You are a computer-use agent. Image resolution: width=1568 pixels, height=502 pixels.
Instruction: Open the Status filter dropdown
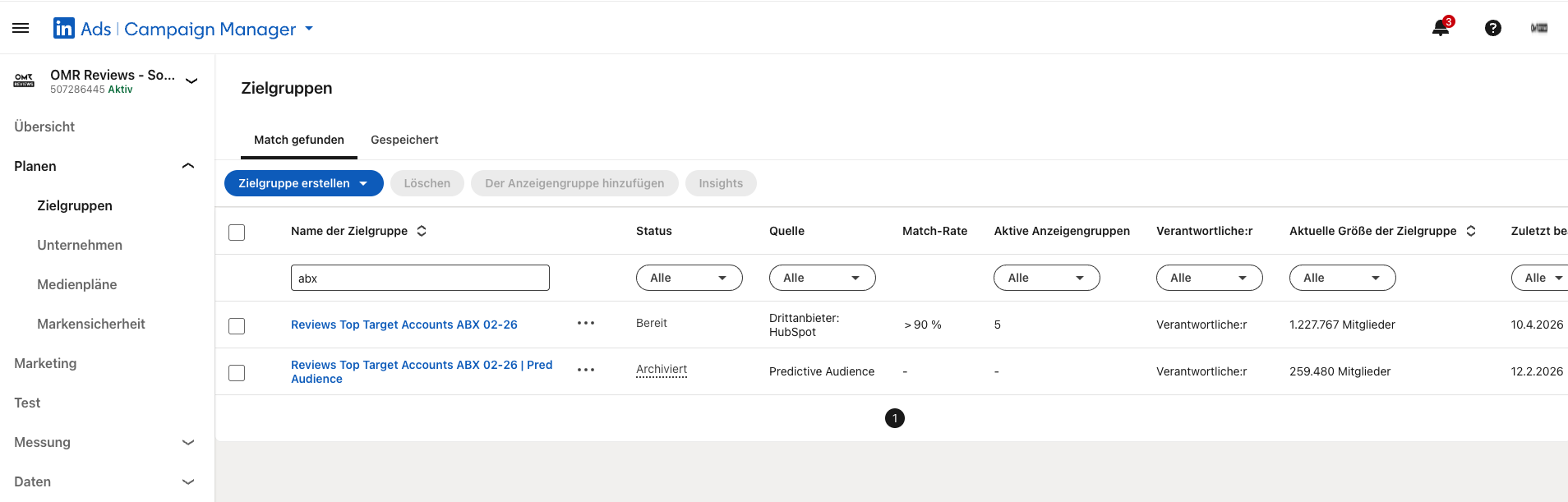coord(689,278)
